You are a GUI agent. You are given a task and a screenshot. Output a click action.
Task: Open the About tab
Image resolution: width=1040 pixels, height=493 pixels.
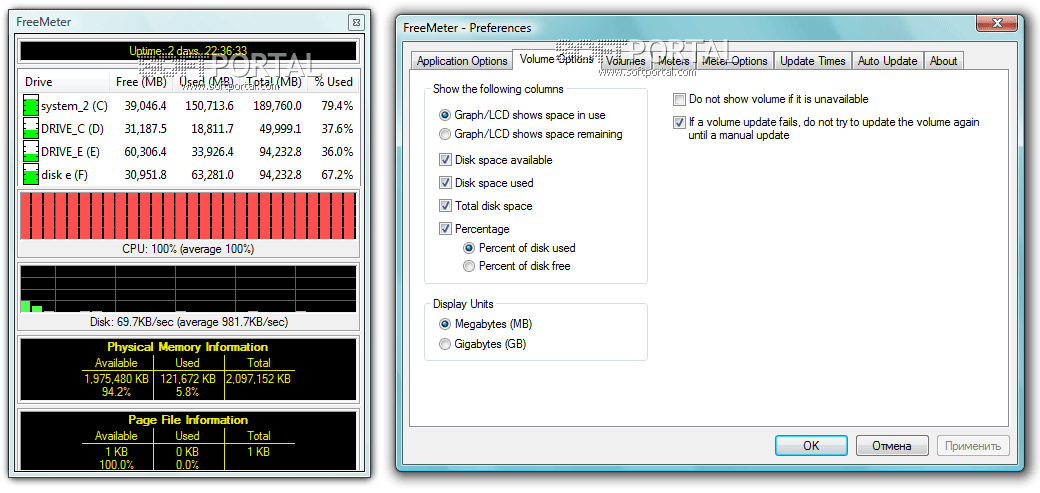pyautogui.click(x=943, y=61)
